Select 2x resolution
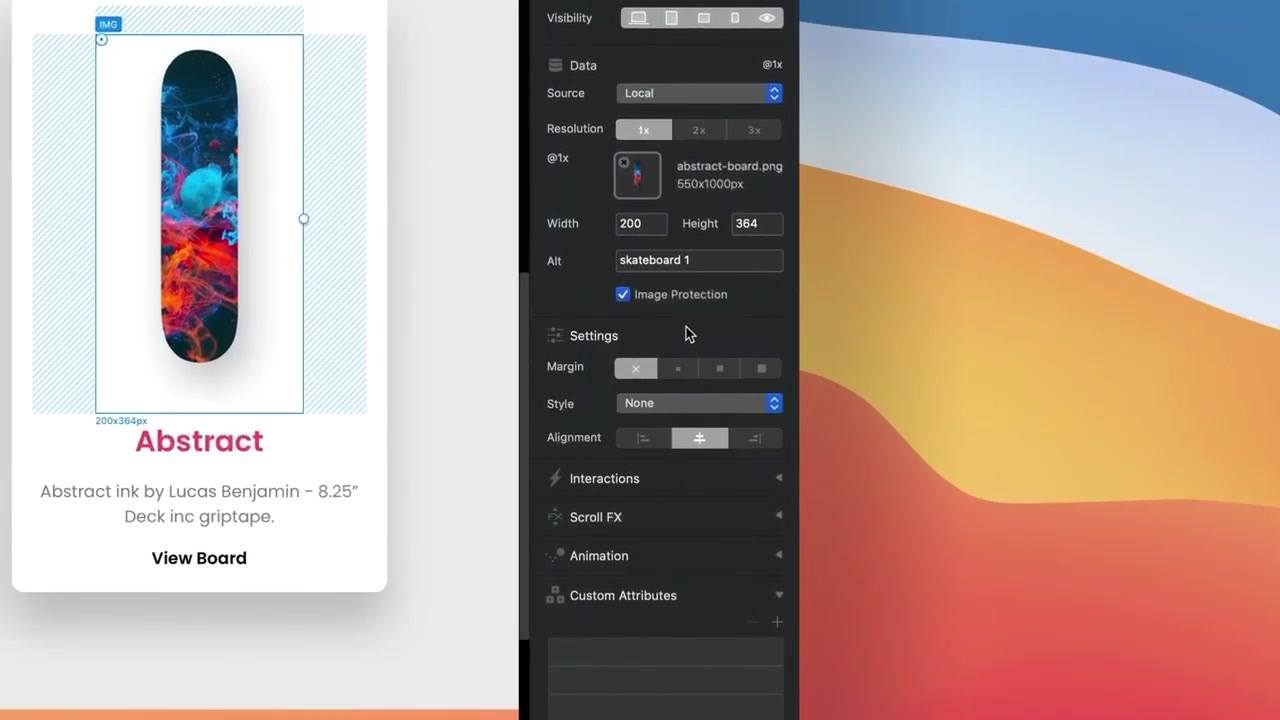 click(x=699, y=130)
